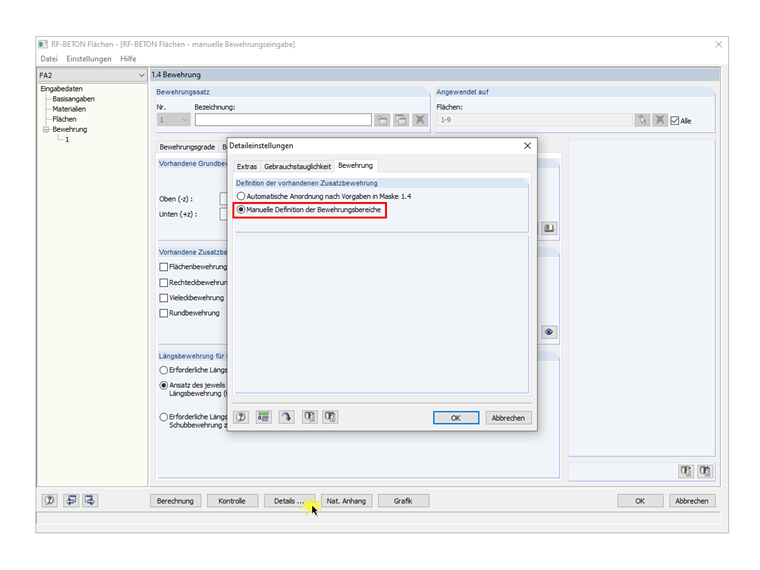Screen dimensions: 760x570
Task: Select Bewehrung in the tree
Action: [70, 129]
